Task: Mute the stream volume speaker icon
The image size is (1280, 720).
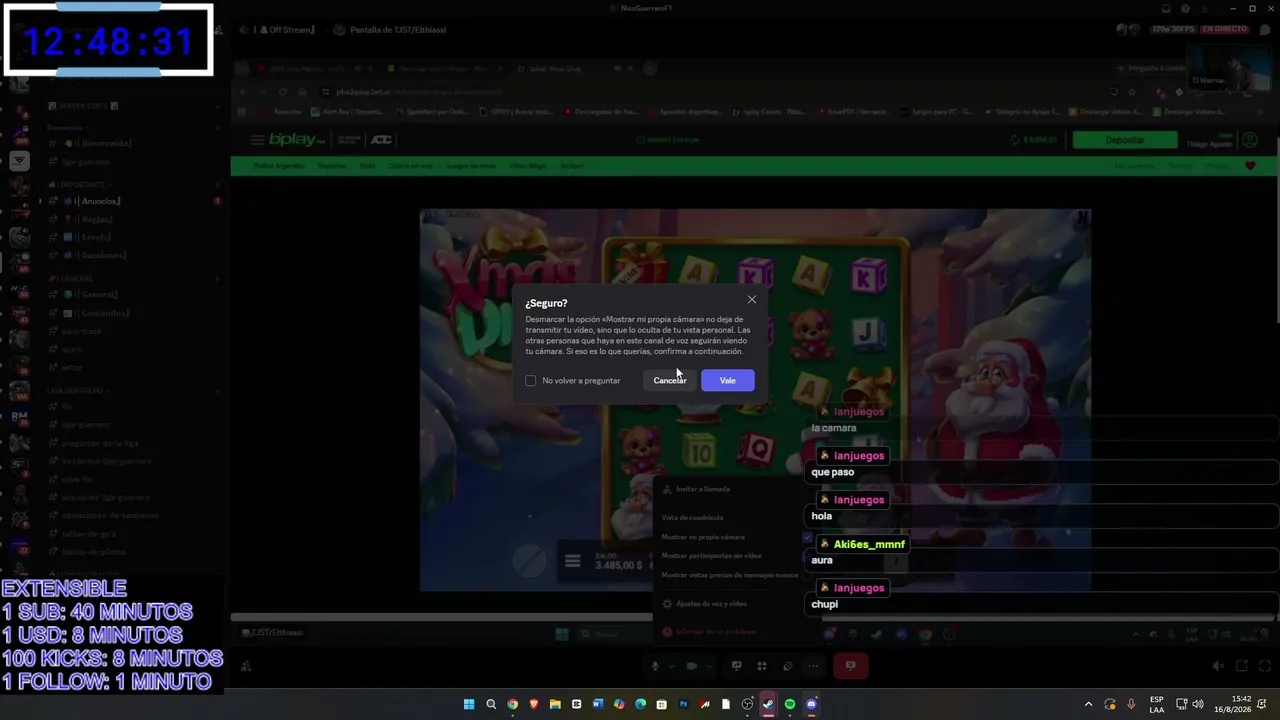Action: pyautogui.click(x=1218, y=666)
